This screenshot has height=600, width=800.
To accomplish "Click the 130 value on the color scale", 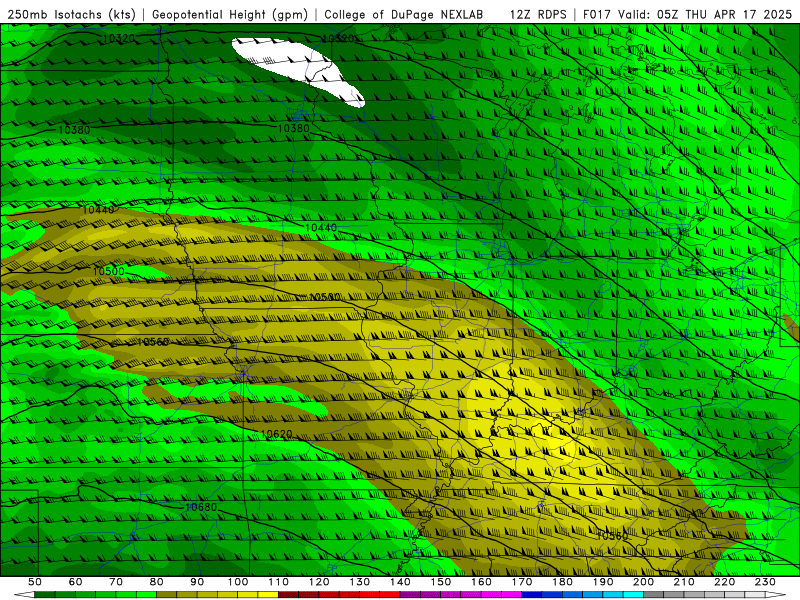I will pos(360,582).
